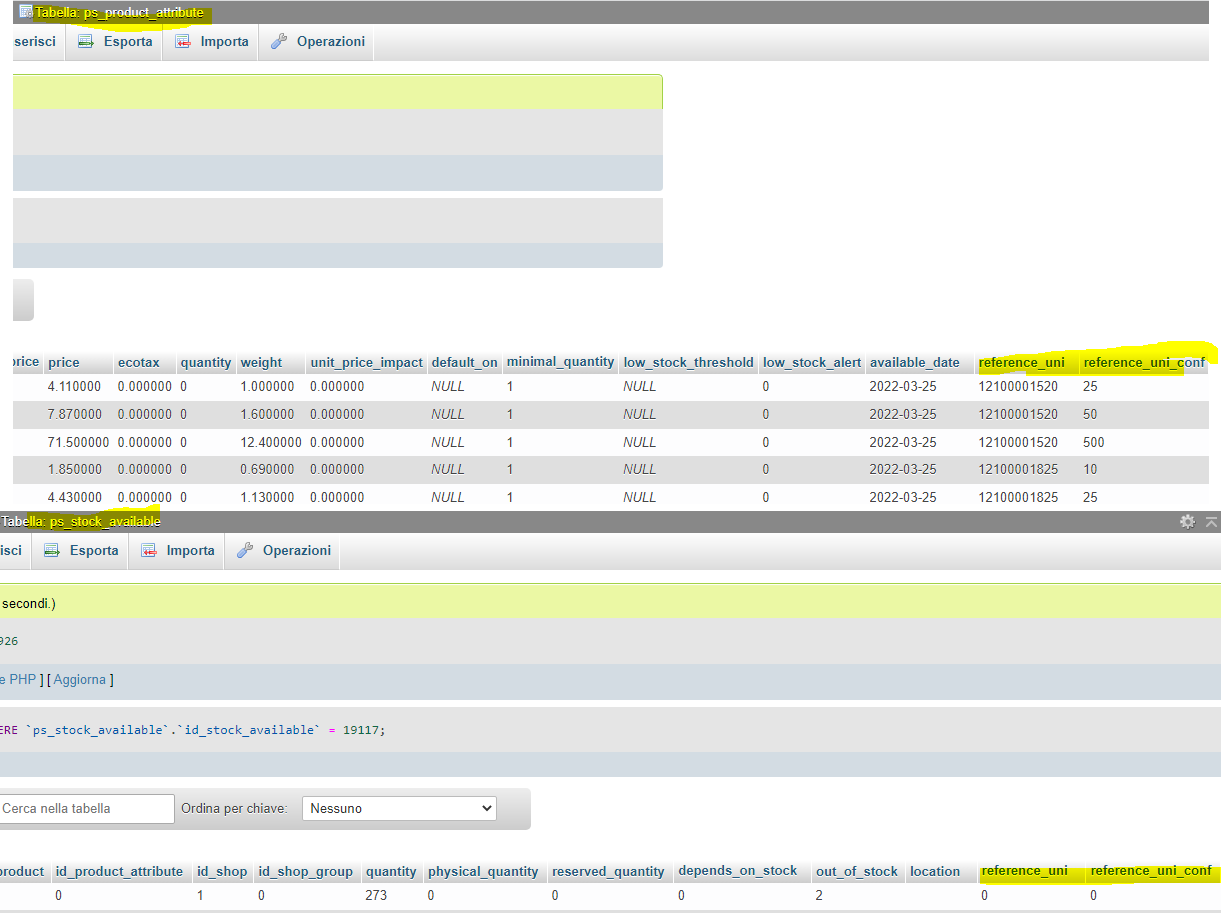The height and width of the screenshot is (913, 1231).
Task: Sort by the price column header
Action: coord(63,362)
